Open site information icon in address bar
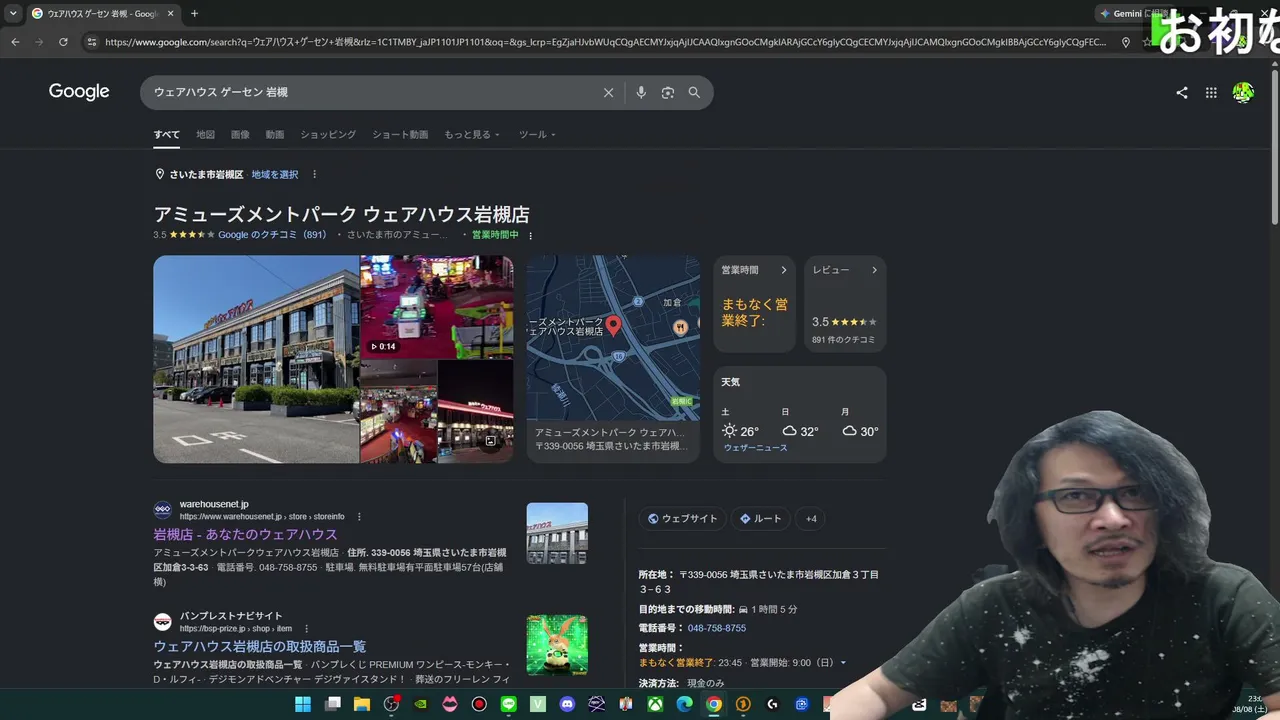Image resolution: width=1280 pixels, height=720 pixels. 92,42
